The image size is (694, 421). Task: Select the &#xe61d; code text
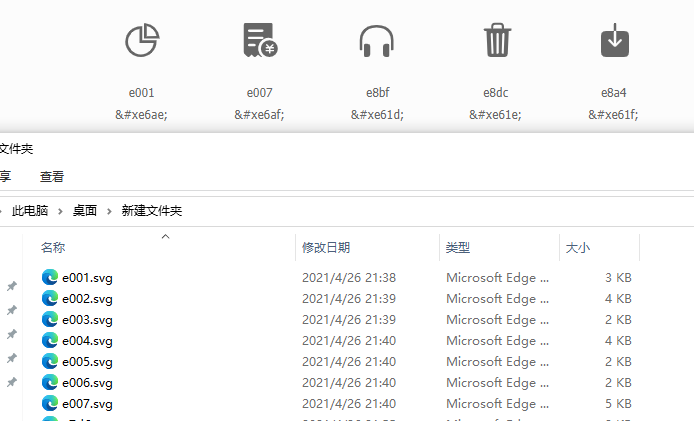coord(378,115)
